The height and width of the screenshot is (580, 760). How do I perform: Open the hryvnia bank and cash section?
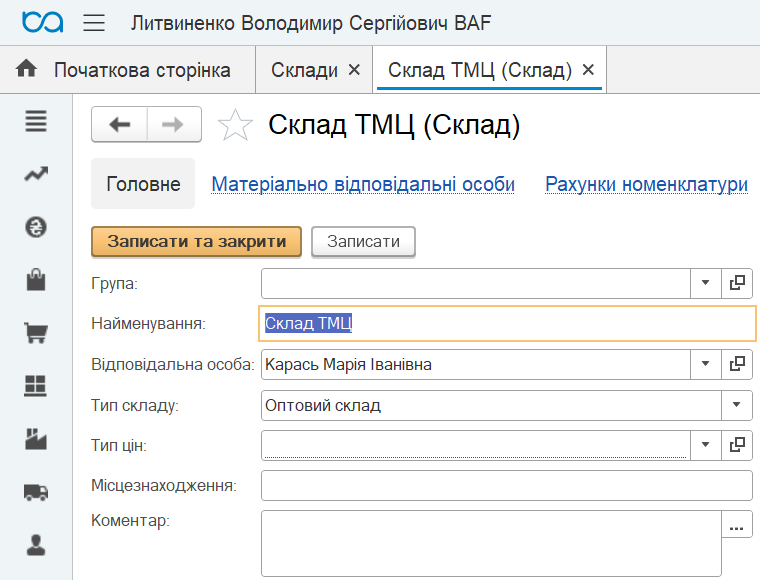click(x=36, y=227)
